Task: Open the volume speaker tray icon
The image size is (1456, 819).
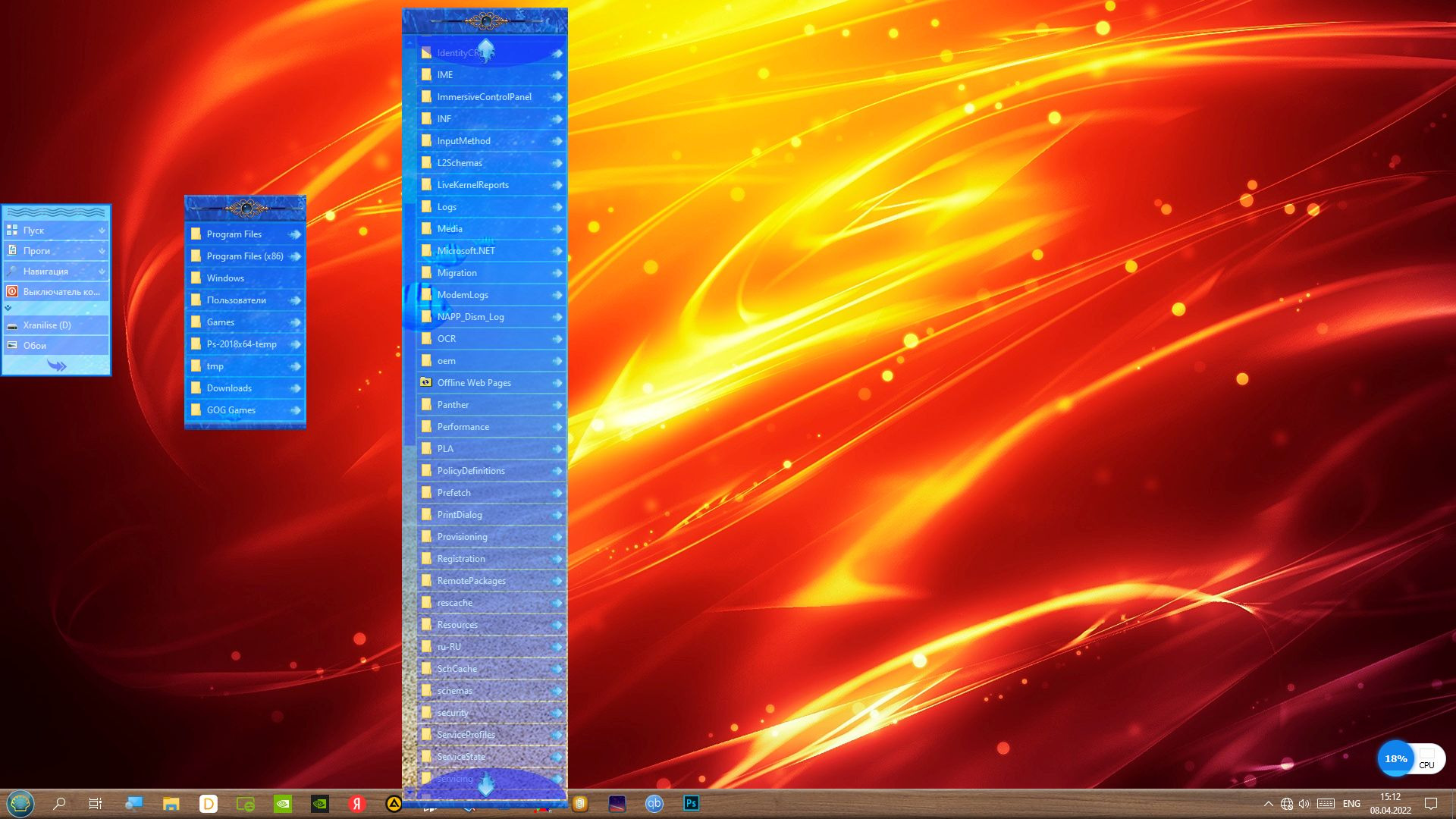Action: (1304, 803)
